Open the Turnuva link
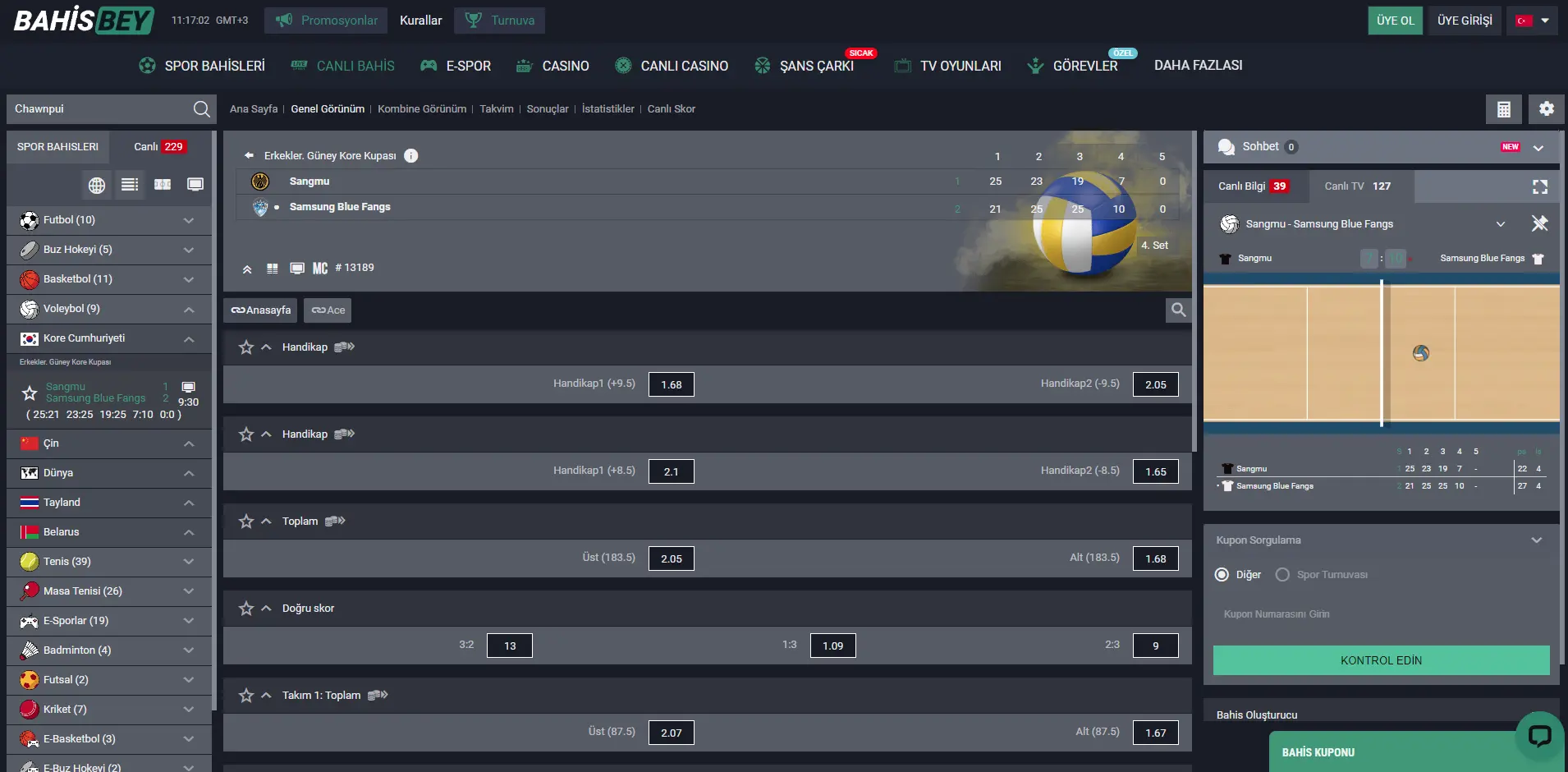The height and width of the screenshot is (772, 1568). [499, 21]
